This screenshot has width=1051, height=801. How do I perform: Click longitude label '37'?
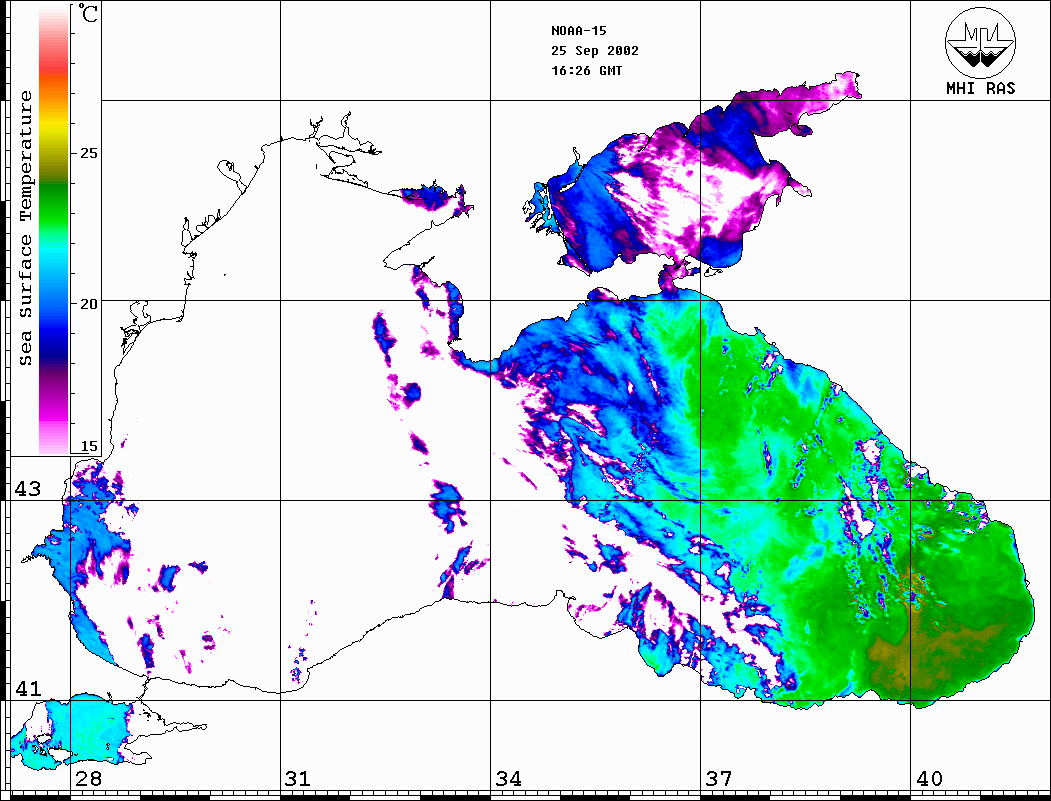[x=719, y=779]
